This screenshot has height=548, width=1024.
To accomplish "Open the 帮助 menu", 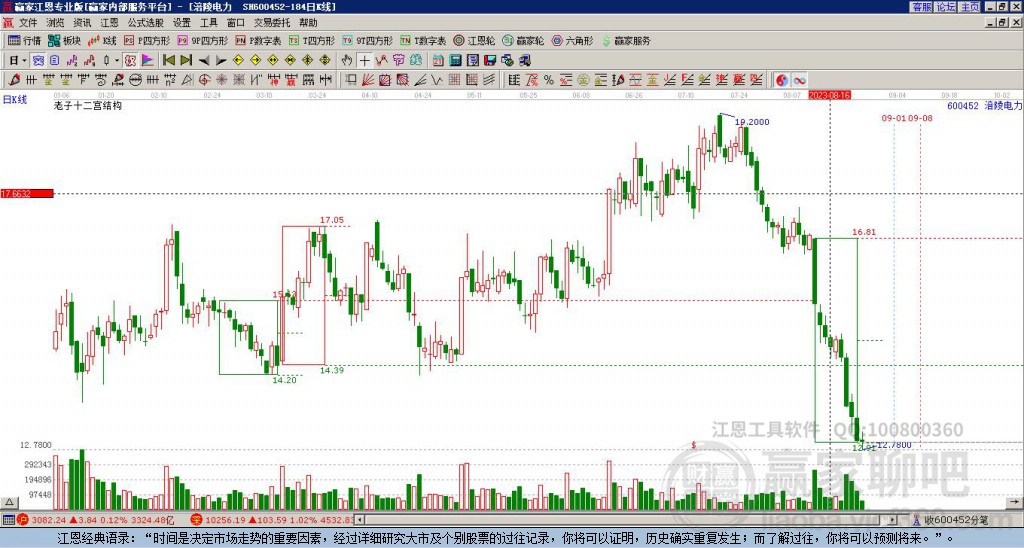I will point(308,23).
